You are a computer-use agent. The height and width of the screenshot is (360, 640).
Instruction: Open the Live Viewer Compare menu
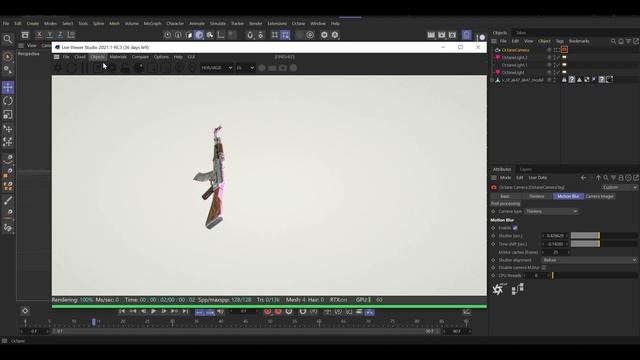pyautogui.click(x=140, y=57)
